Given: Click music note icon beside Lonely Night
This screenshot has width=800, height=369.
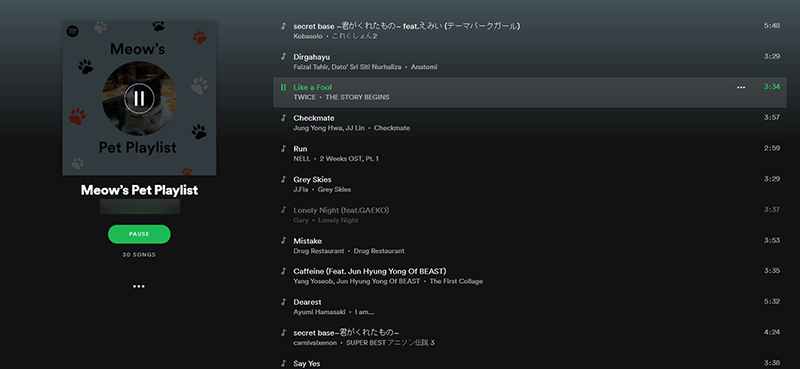Looking at the screenshot, I should [283, 210].
